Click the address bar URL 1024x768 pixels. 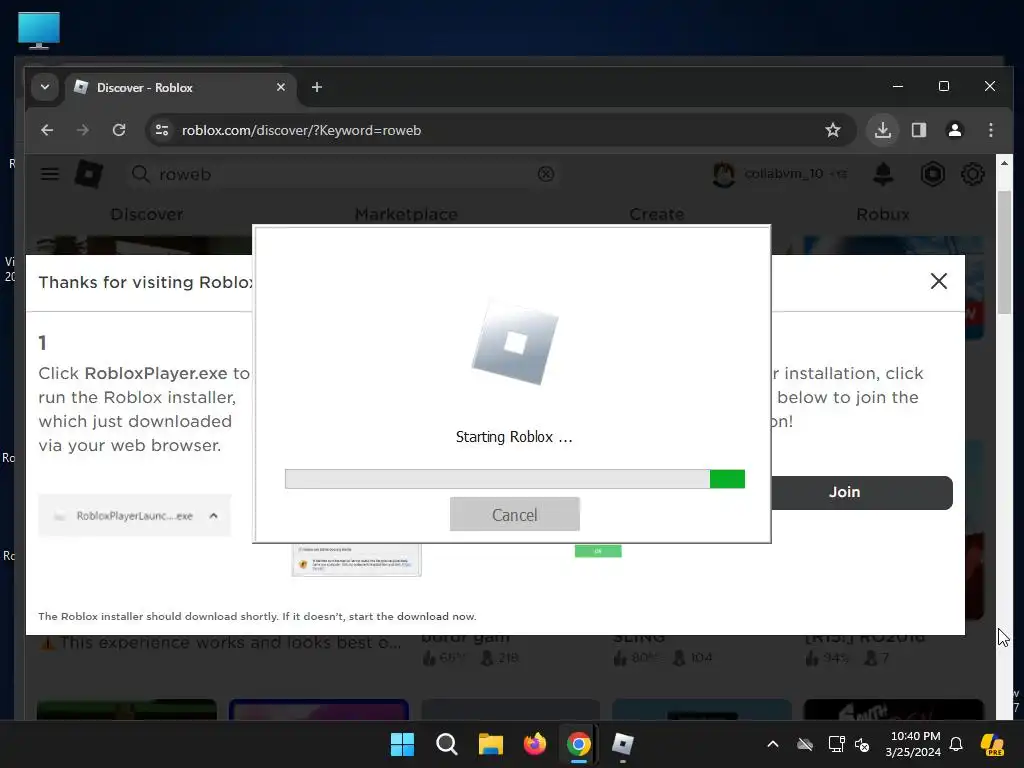[301, 130]
